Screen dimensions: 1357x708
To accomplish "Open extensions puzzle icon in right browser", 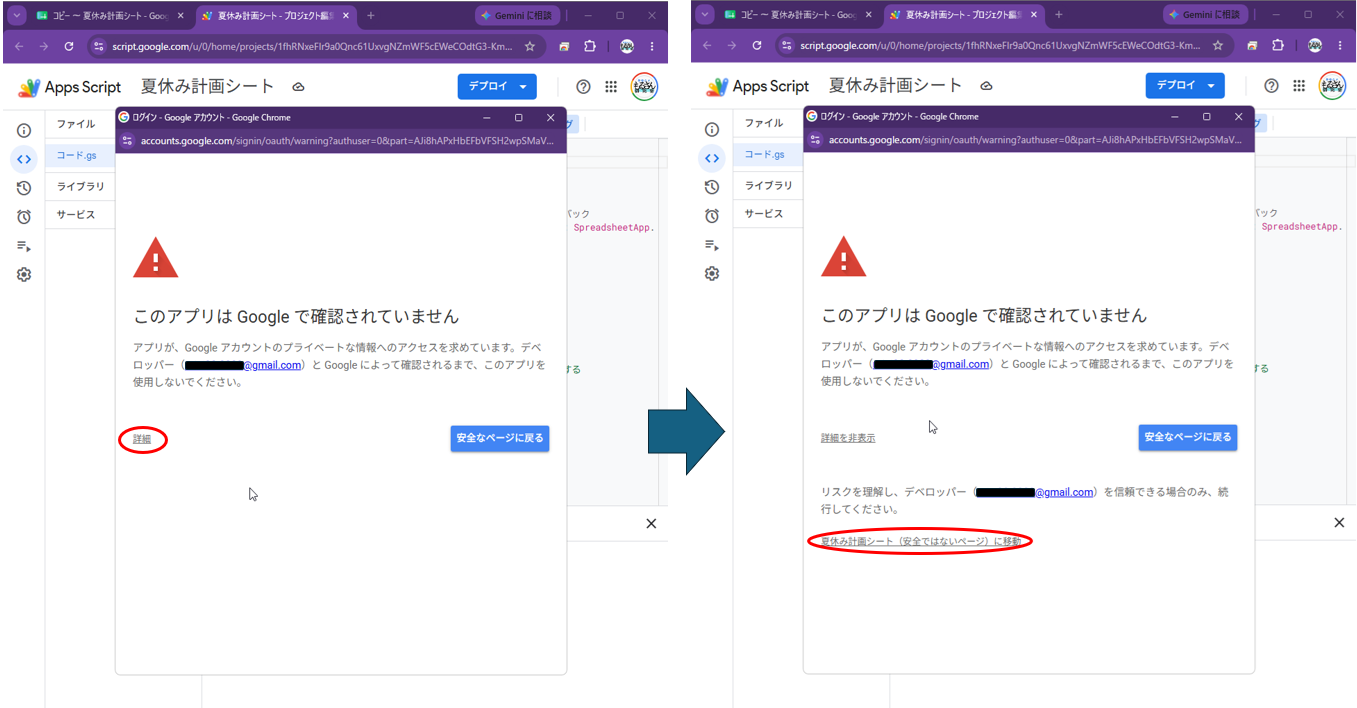I will point(1278,46).
